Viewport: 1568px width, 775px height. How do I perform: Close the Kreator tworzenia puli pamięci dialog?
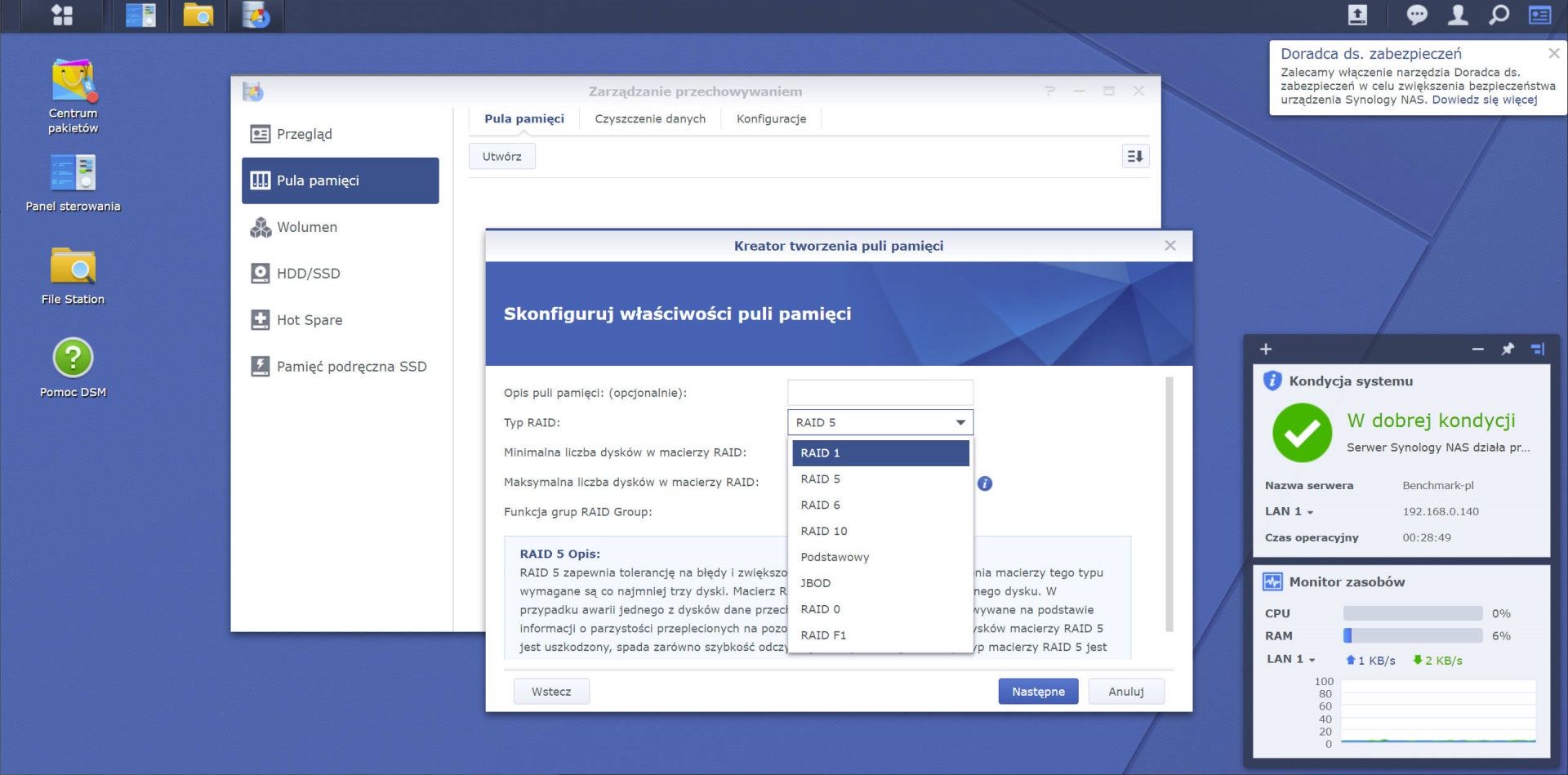pos(1169,246)
